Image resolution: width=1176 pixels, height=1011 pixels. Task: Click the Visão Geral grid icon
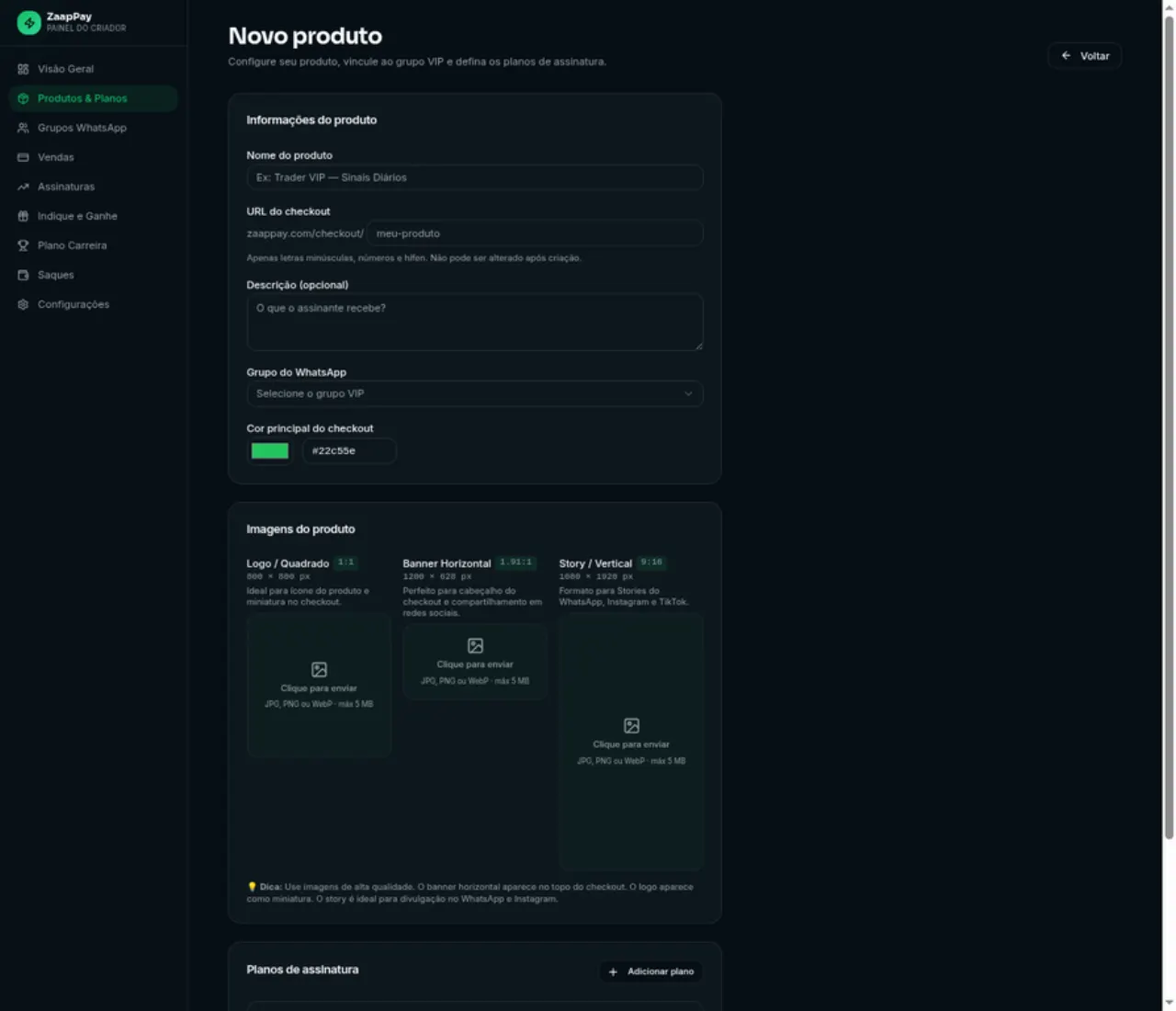pos(23,69)
